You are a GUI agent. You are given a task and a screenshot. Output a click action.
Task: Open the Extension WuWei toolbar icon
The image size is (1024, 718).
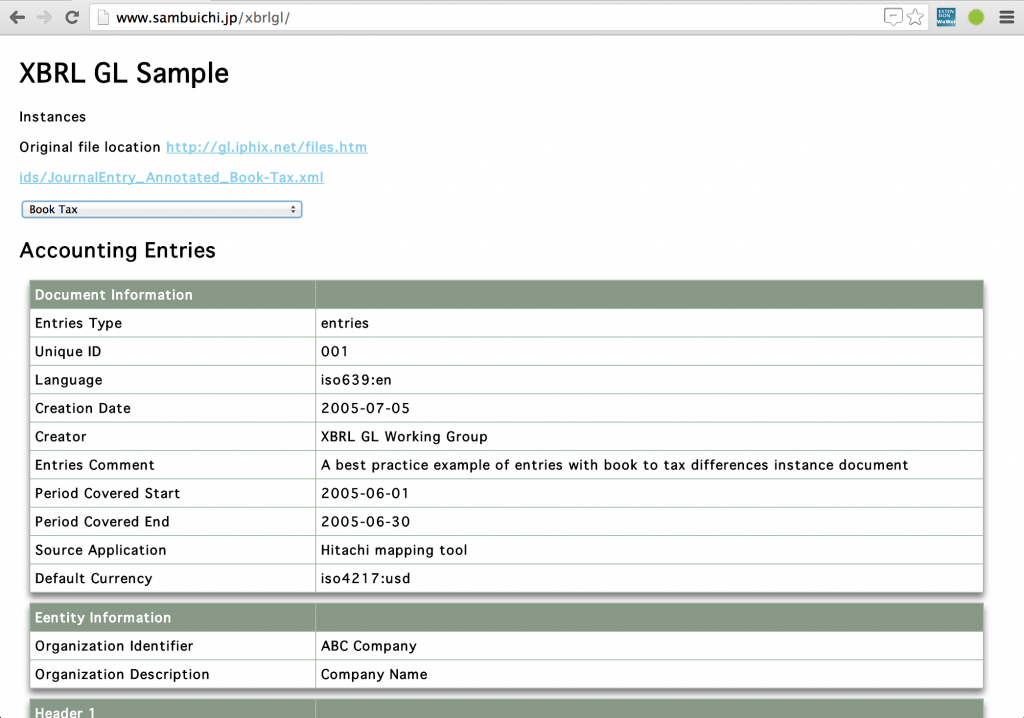[946, 17]
